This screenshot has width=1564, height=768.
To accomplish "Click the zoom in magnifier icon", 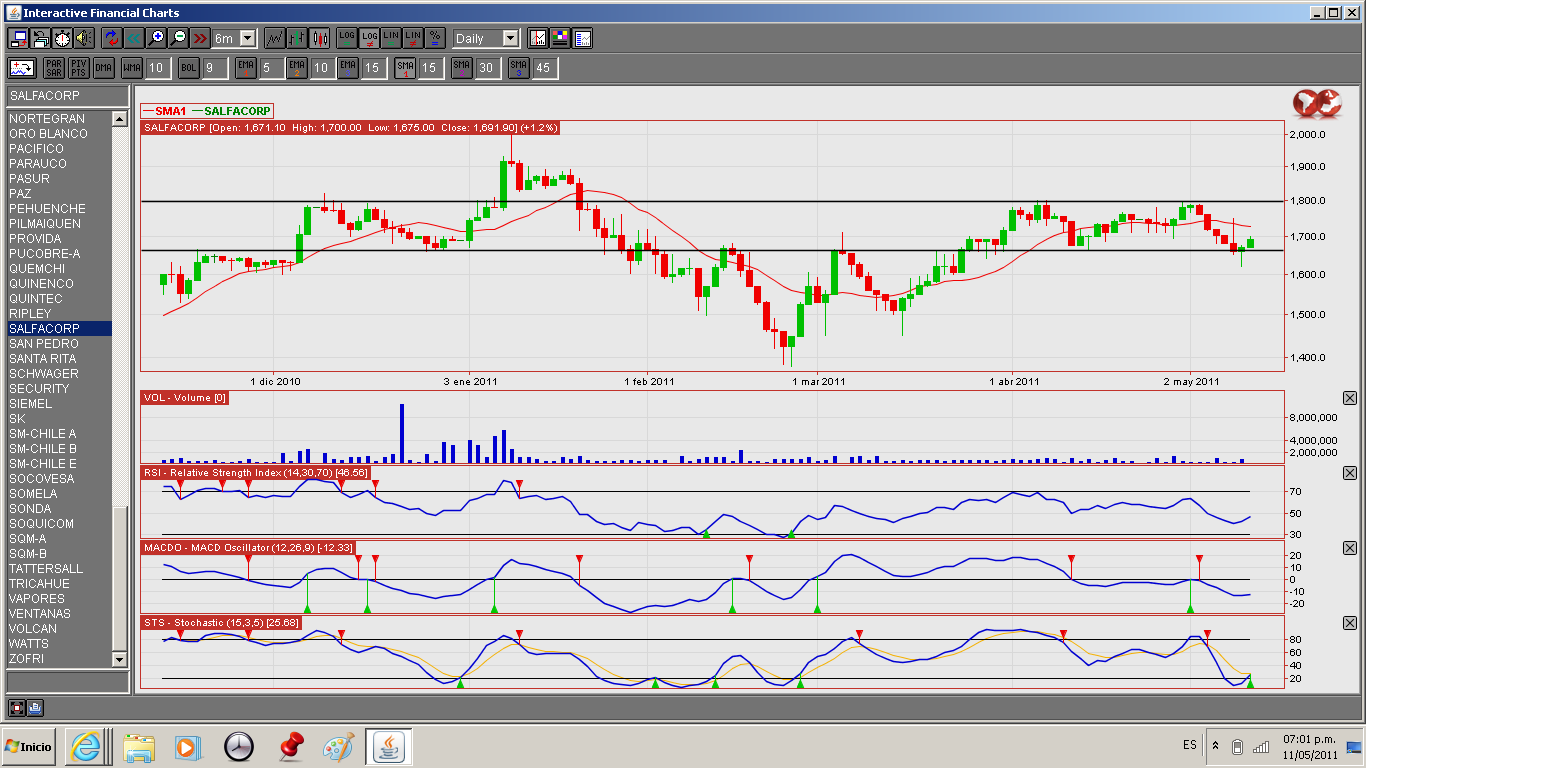I will [155, 38].
